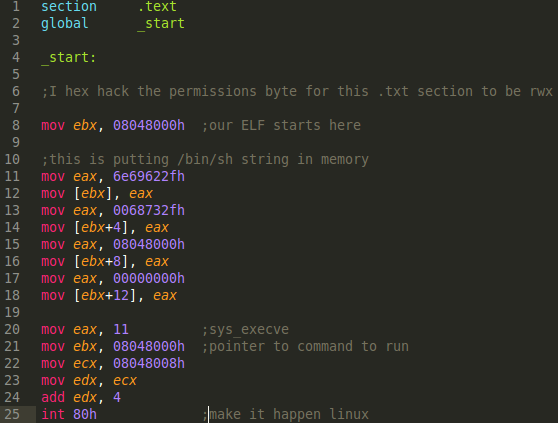The image size is (558, 423).
Task: Click the 'make it happen linux' comment
Action: click(285, 415)
